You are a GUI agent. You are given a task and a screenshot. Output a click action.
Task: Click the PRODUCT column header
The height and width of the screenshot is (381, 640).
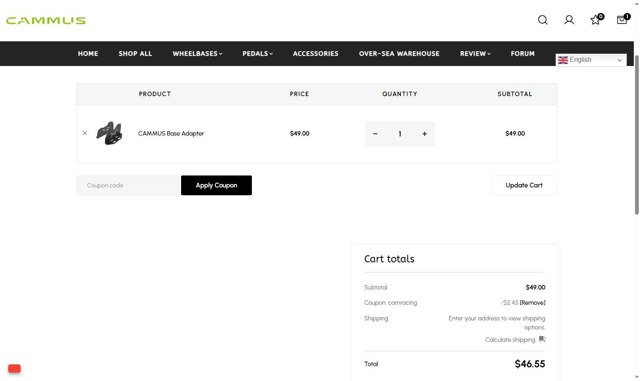click(x=155, y=94)
